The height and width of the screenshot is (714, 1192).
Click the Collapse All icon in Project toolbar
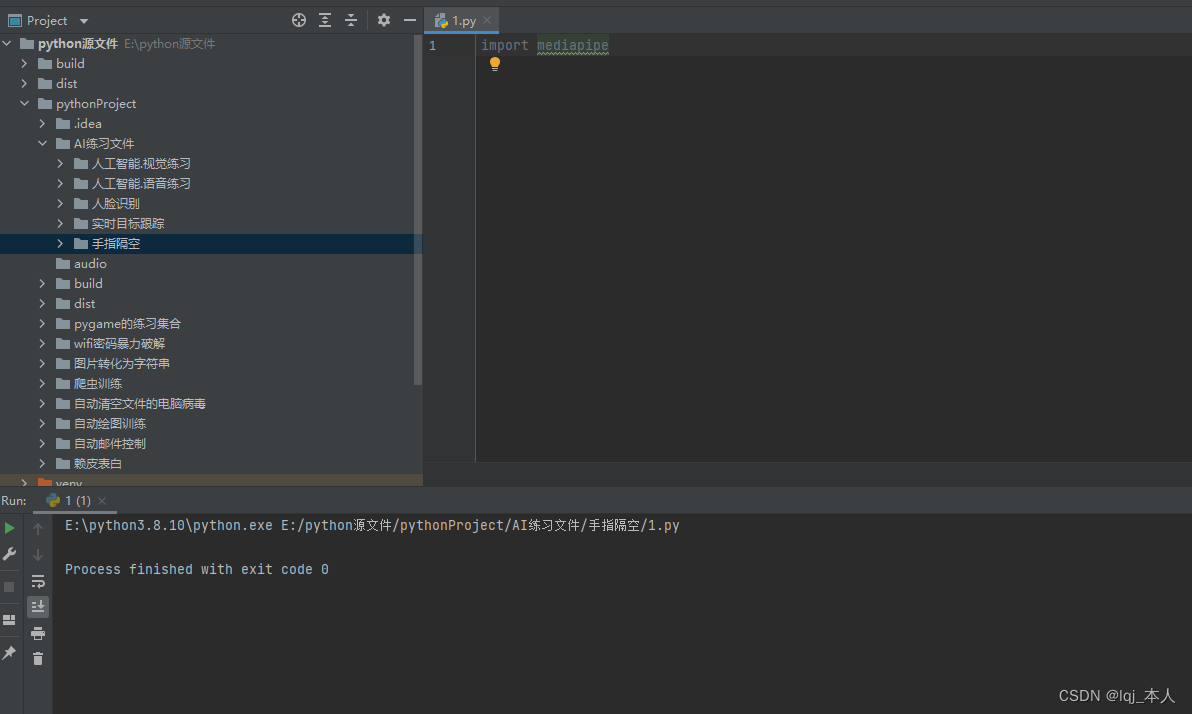coord(350,19)
